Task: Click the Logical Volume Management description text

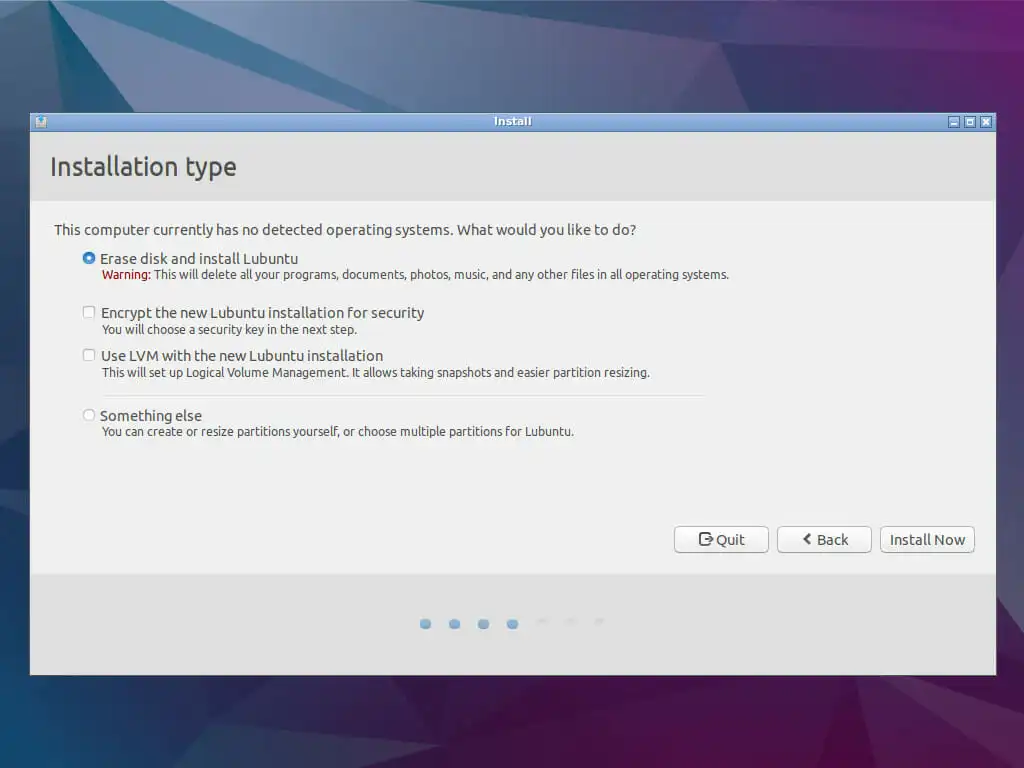Action: (376, 373)
